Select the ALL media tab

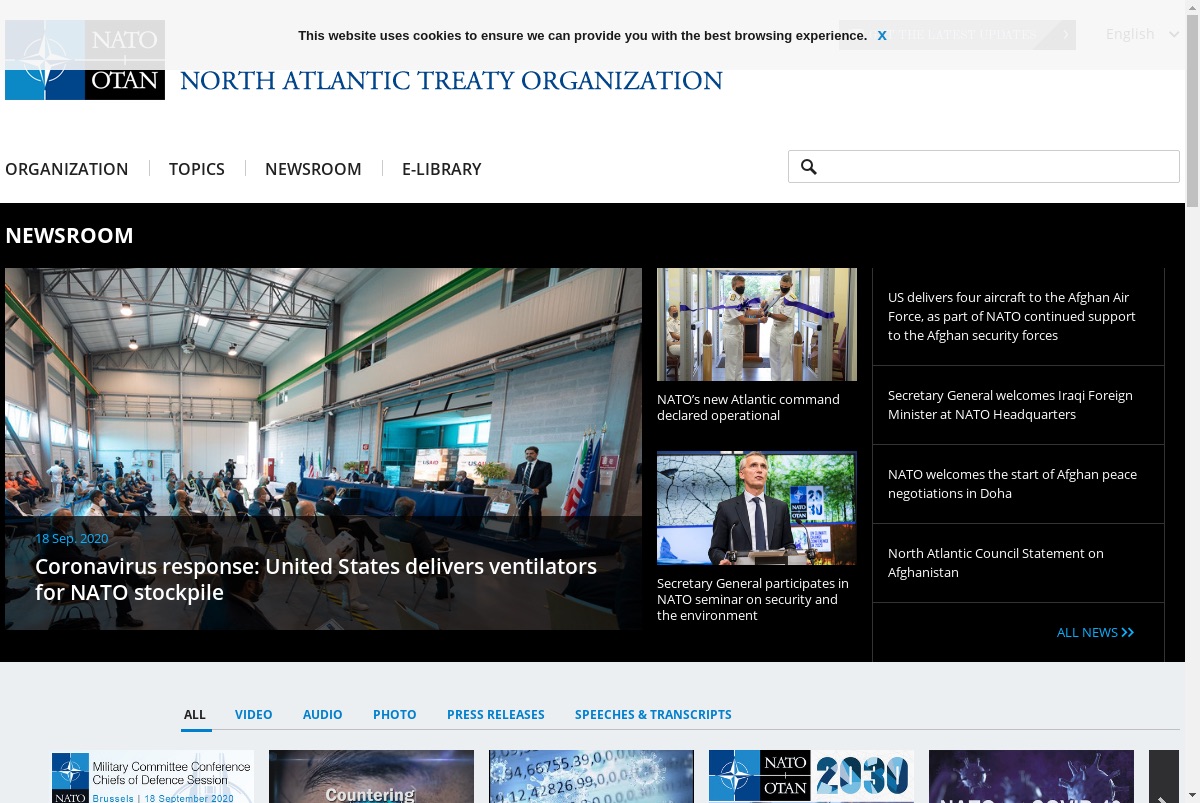[195, 714]
